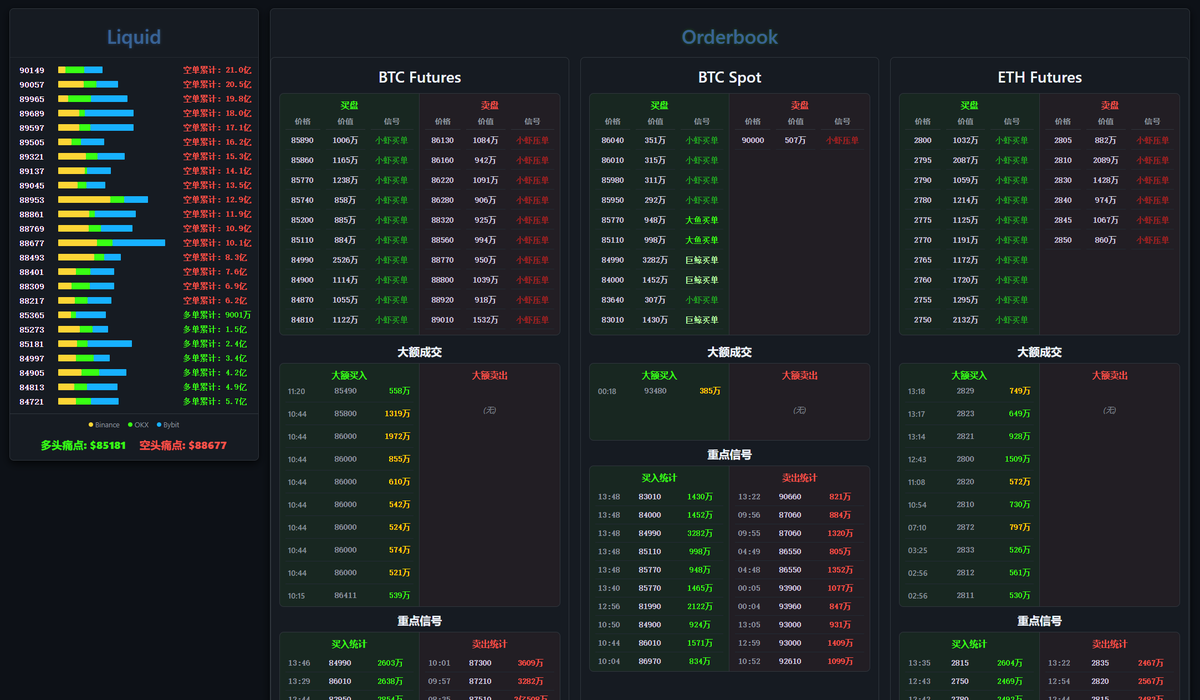Click the 2604万 buy statistic in ETH Futures
Image resolution: width=1200 pixels, height=700 pixels.
coord(1010,662)
